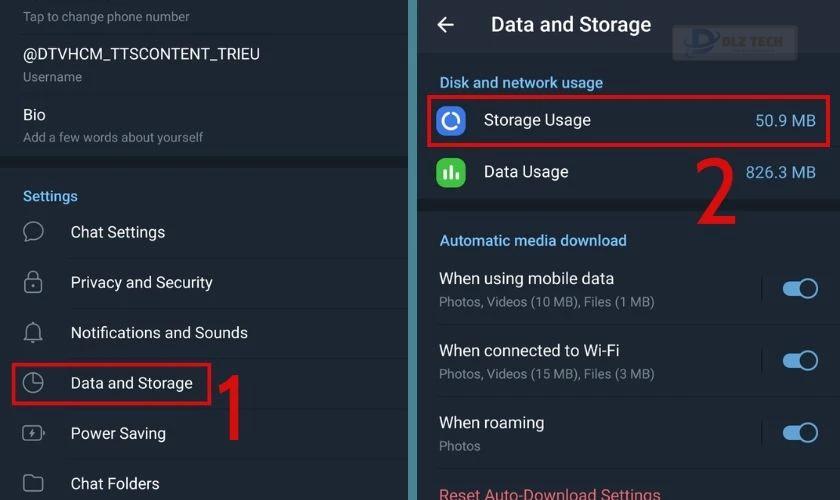840x500 pixels.
Task: Open the blue Storage Usage icon
Action: 451,121
